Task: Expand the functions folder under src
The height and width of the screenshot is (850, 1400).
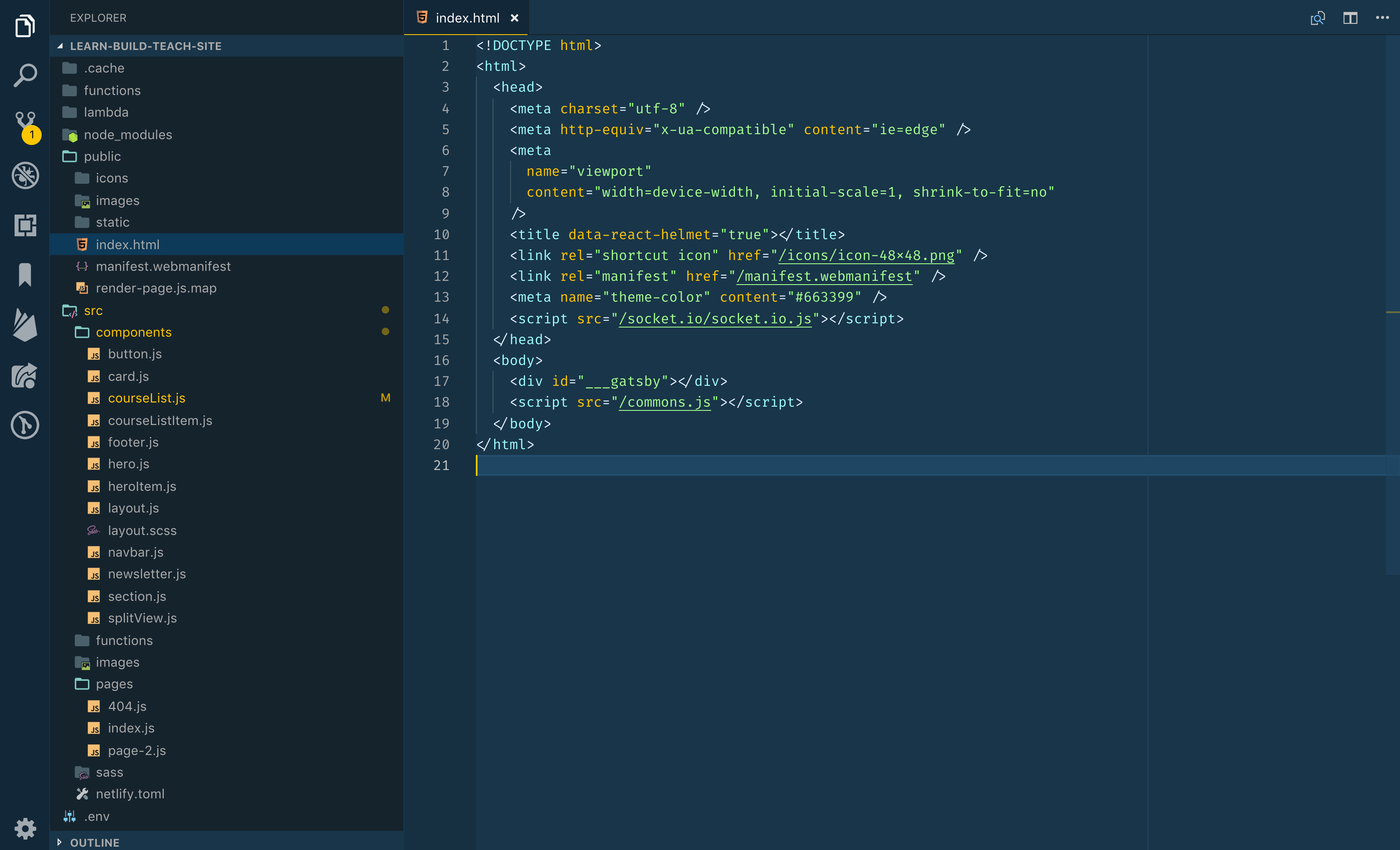Action: point(227,640)
